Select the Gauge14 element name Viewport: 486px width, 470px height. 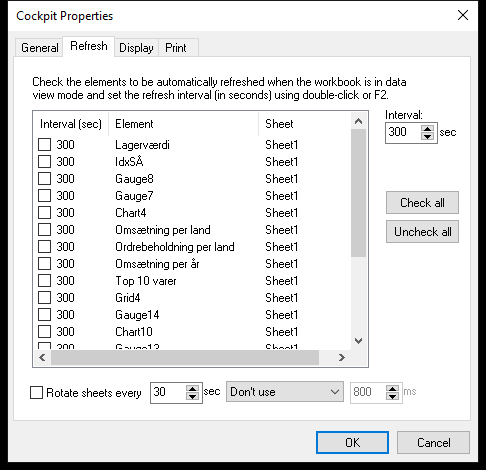(137, 315)
